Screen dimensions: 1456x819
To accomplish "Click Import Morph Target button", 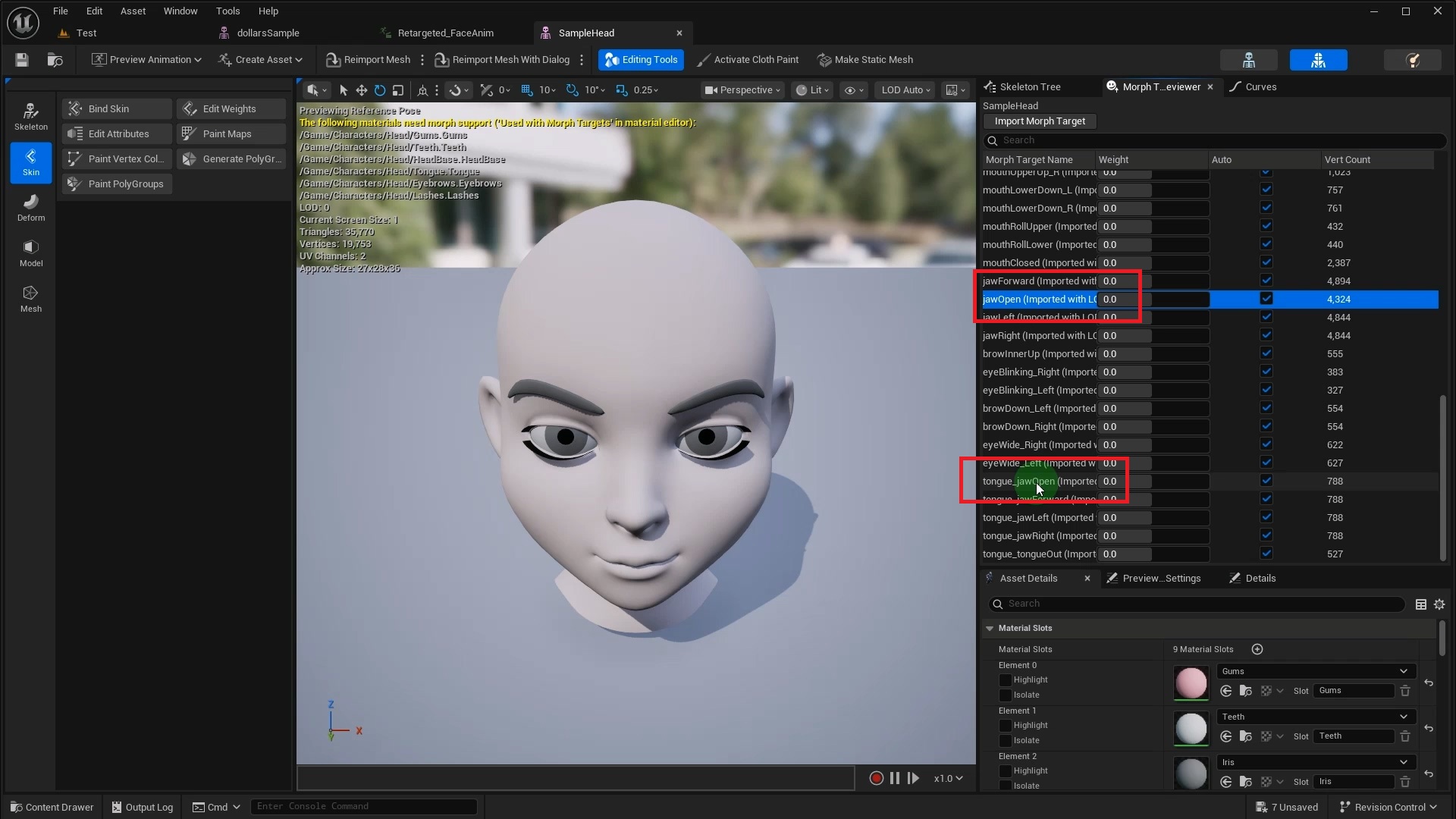I will 1039,121.
